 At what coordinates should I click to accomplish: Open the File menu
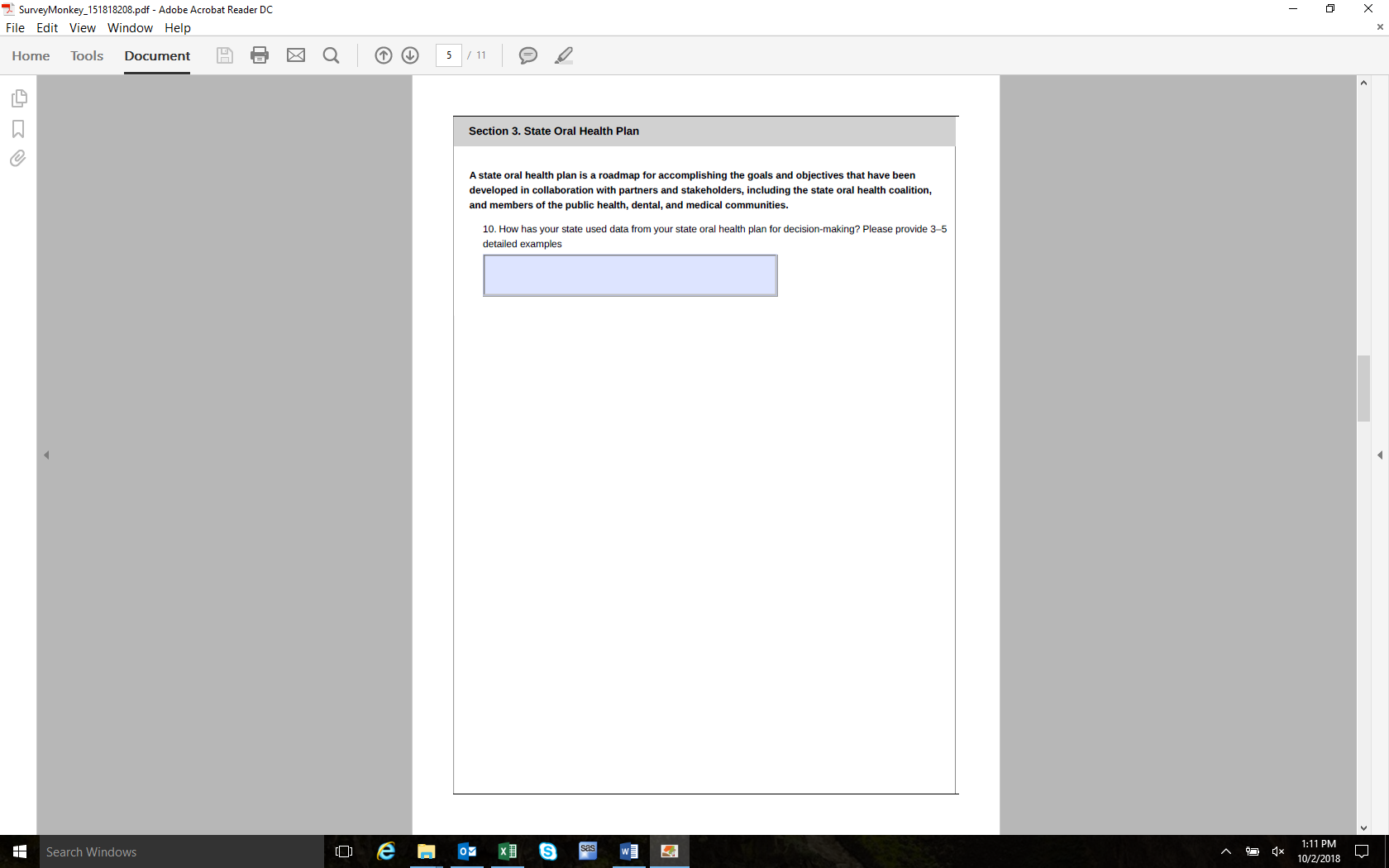point(15,27)
